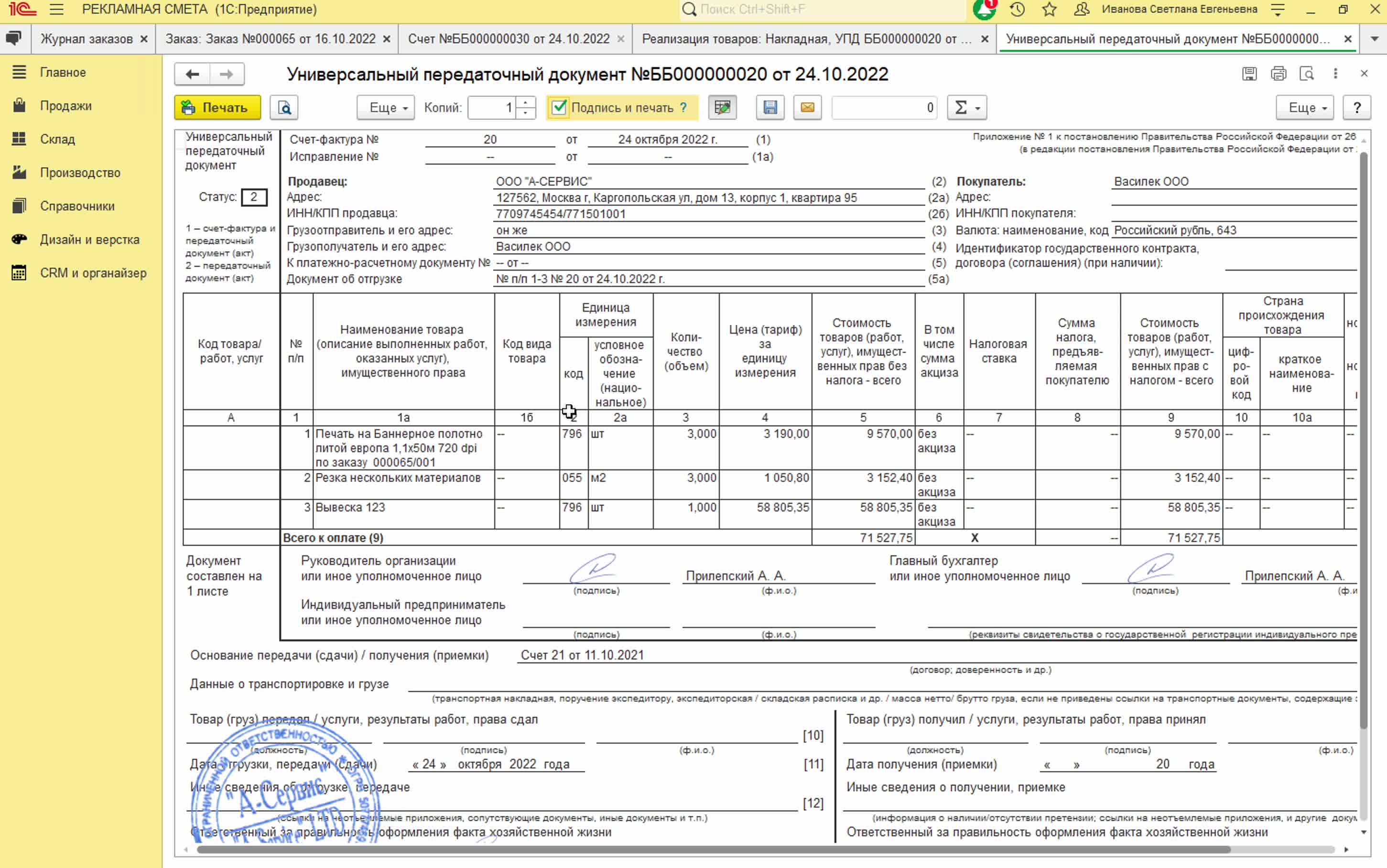
Task: Select the cell Печать на Баннерное полотно
Action: pyautogui.click(x=403, y=448)
